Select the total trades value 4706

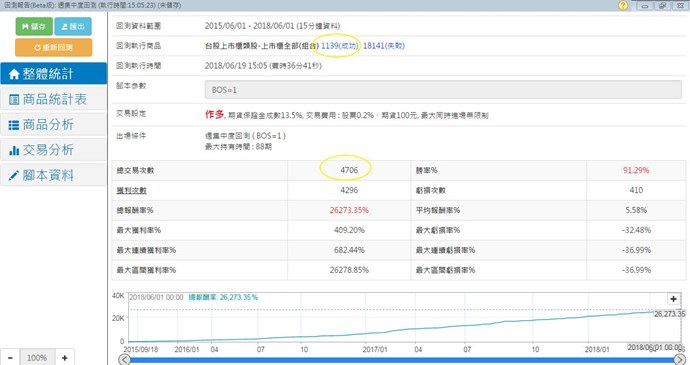[349, 170]
